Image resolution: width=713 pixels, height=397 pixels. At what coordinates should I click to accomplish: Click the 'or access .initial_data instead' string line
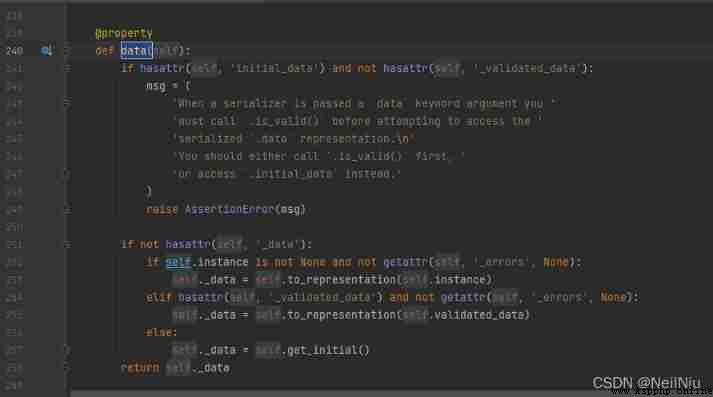click(286, 174)
